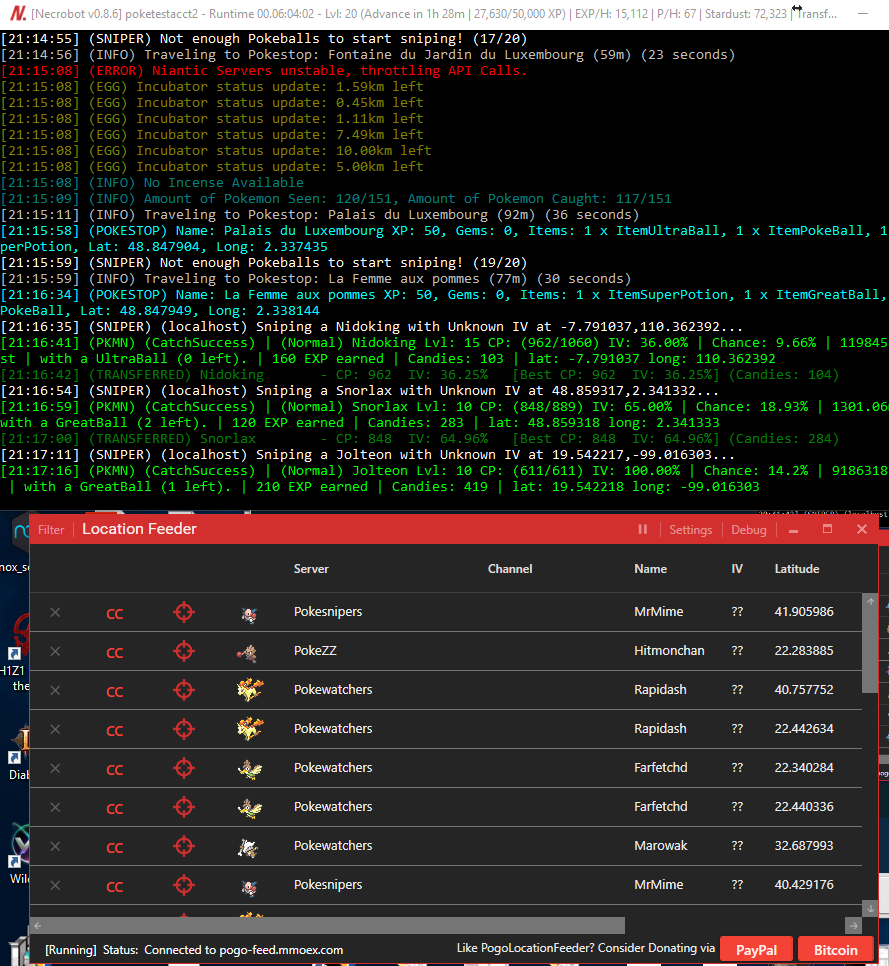Viewport: 889px width, 966px height.
Task: Maximize the Location Feeder window
Action: click(827, 529)
